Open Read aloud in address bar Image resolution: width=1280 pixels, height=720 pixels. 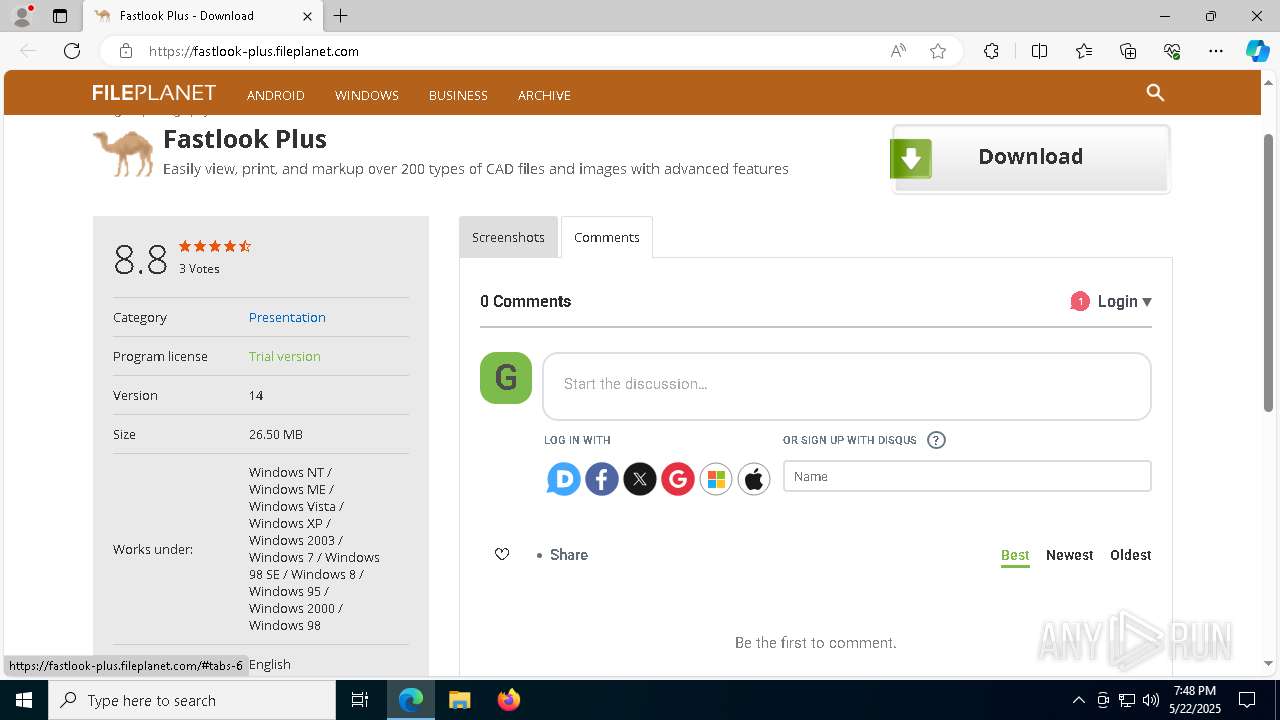[x=898, y=51]
